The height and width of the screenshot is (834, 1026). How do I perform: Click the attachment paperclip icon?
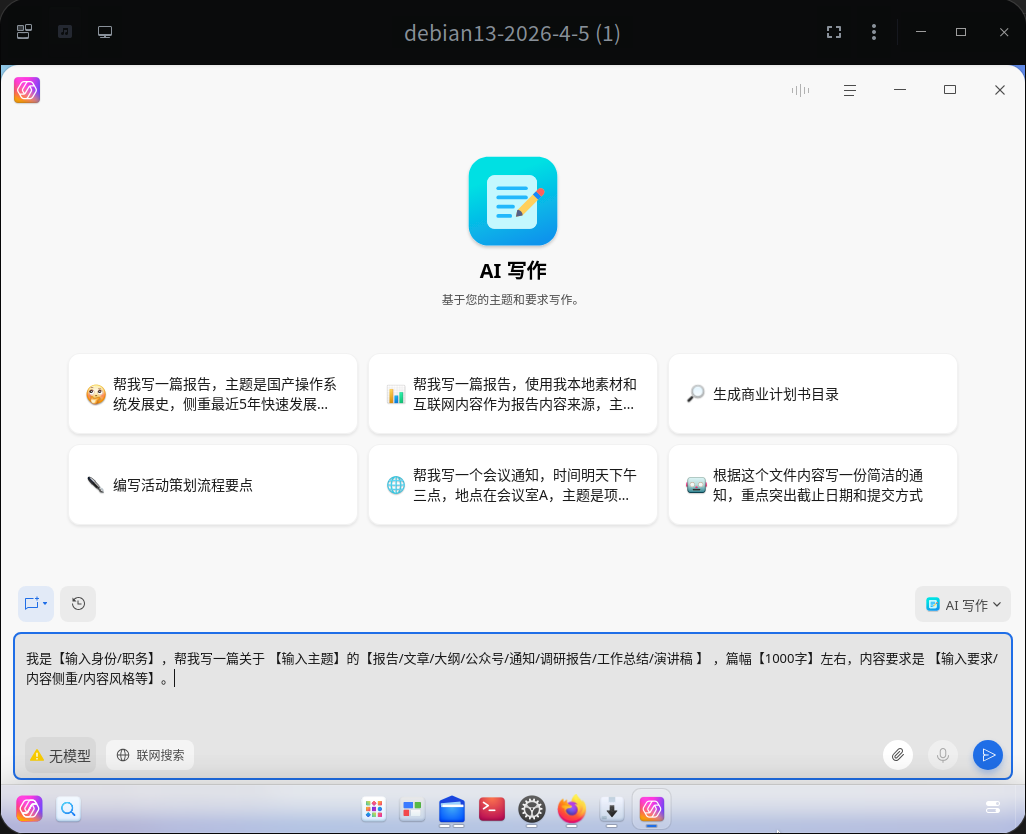tap(897, 755)
